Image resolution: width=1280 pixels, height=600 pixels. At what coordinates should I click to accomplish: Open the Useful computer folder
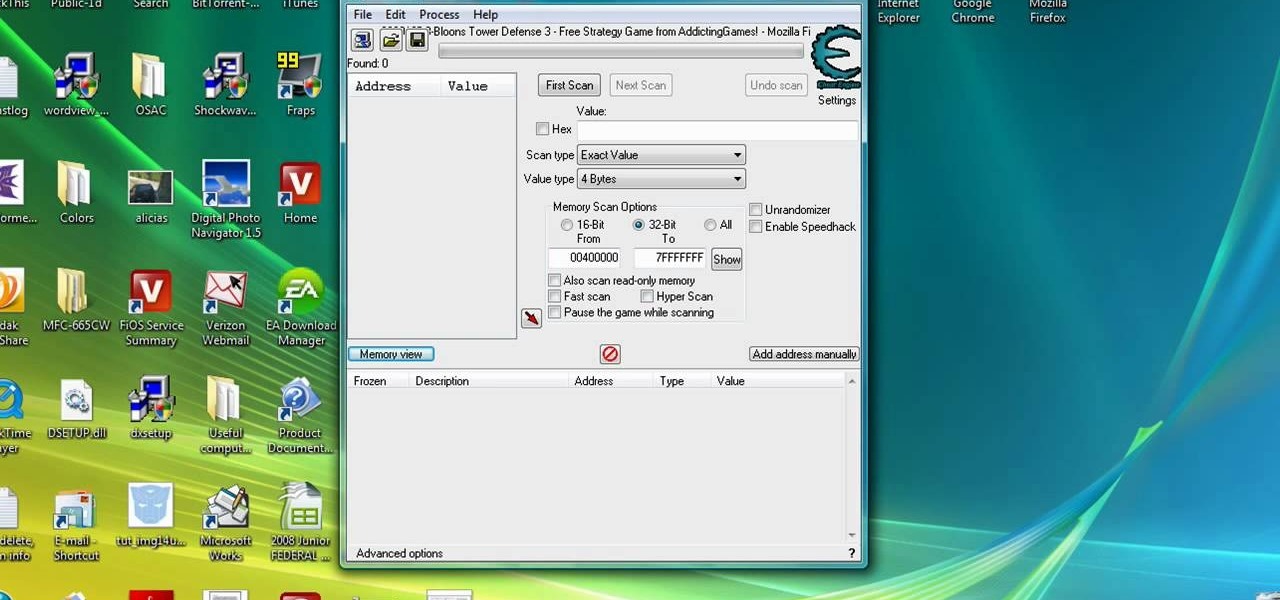tap(225, 415)
